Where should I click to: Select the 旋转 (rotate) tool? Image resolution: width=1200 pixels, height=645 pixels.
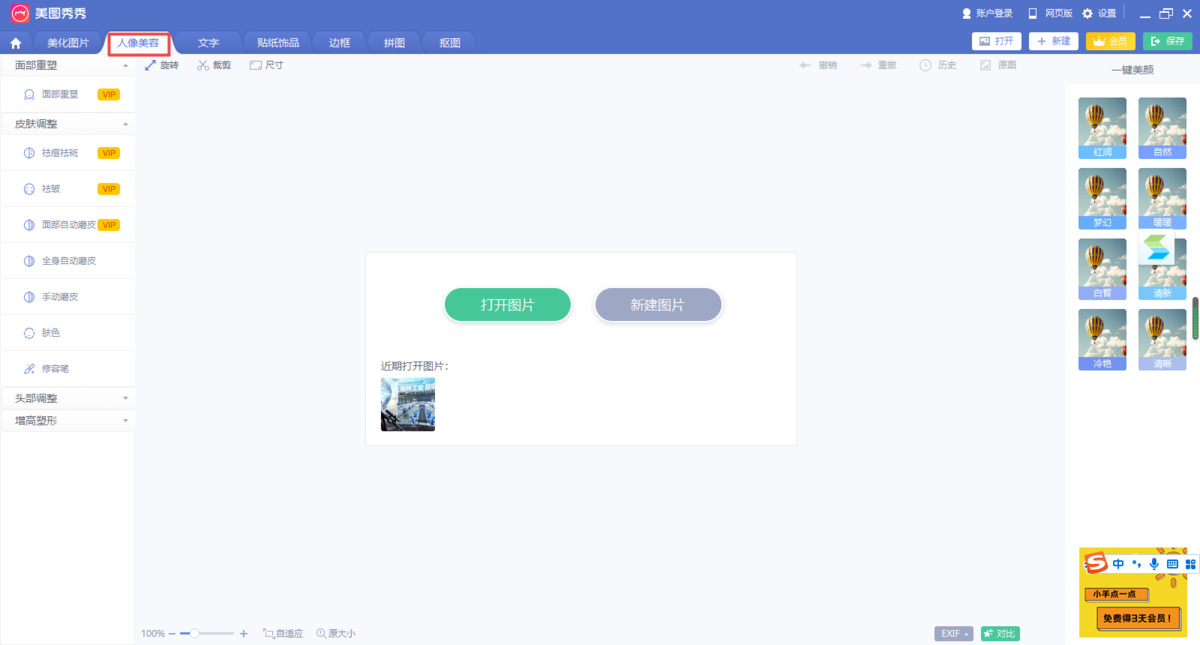point(161,65)
